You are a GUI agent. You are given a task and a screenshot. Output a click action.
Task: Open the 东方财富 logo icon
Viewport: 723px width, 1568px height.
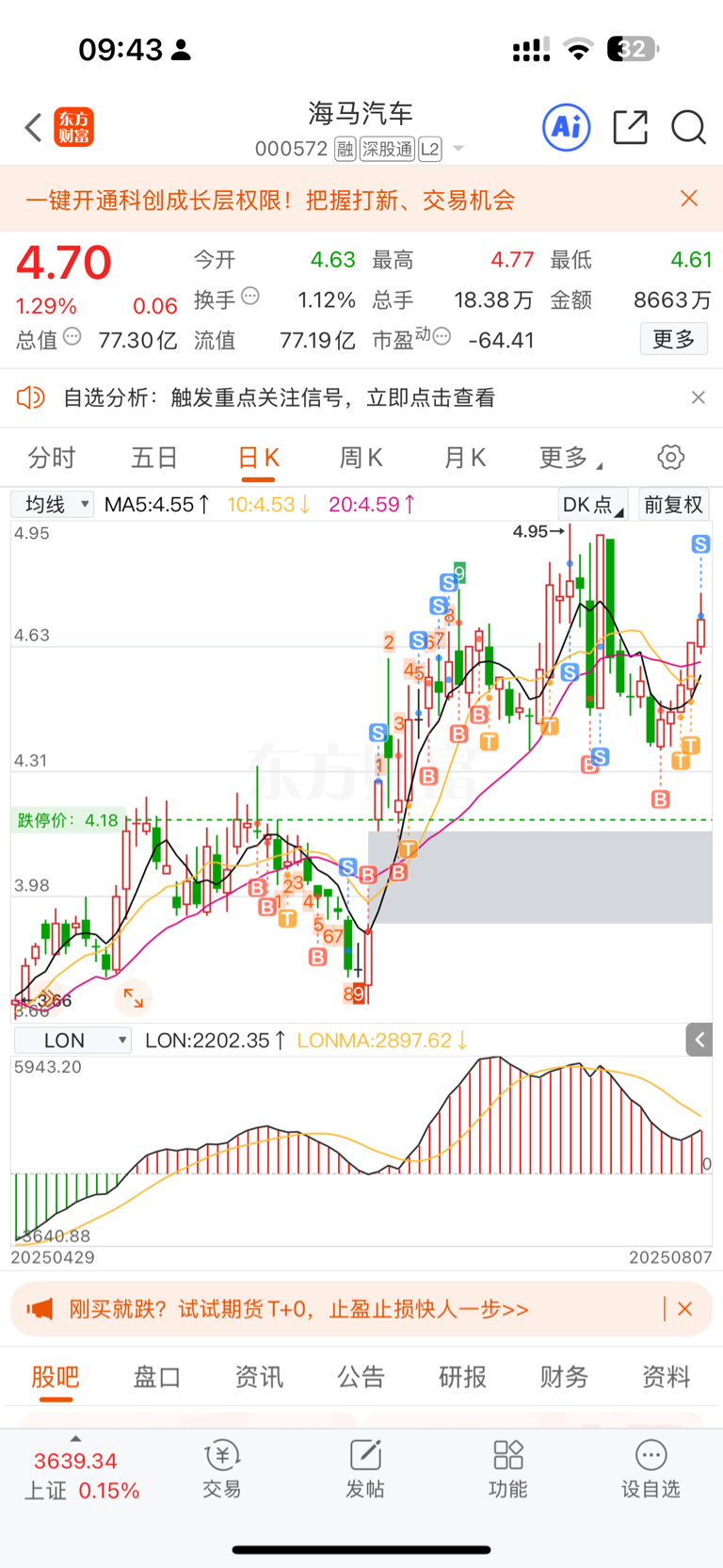[74, 127]
